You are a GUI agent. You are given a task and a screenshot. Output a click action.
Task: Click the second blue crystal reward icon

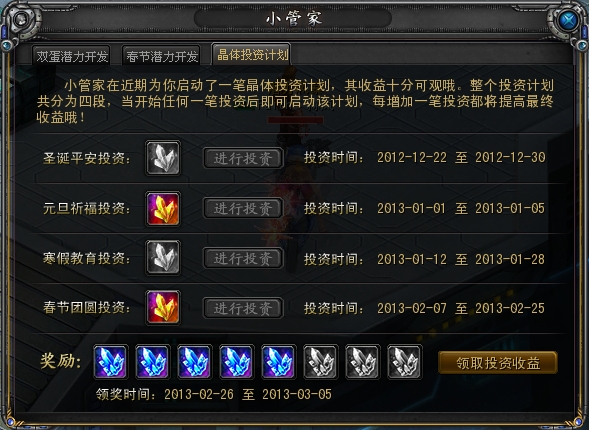click(x=153, y=362)
